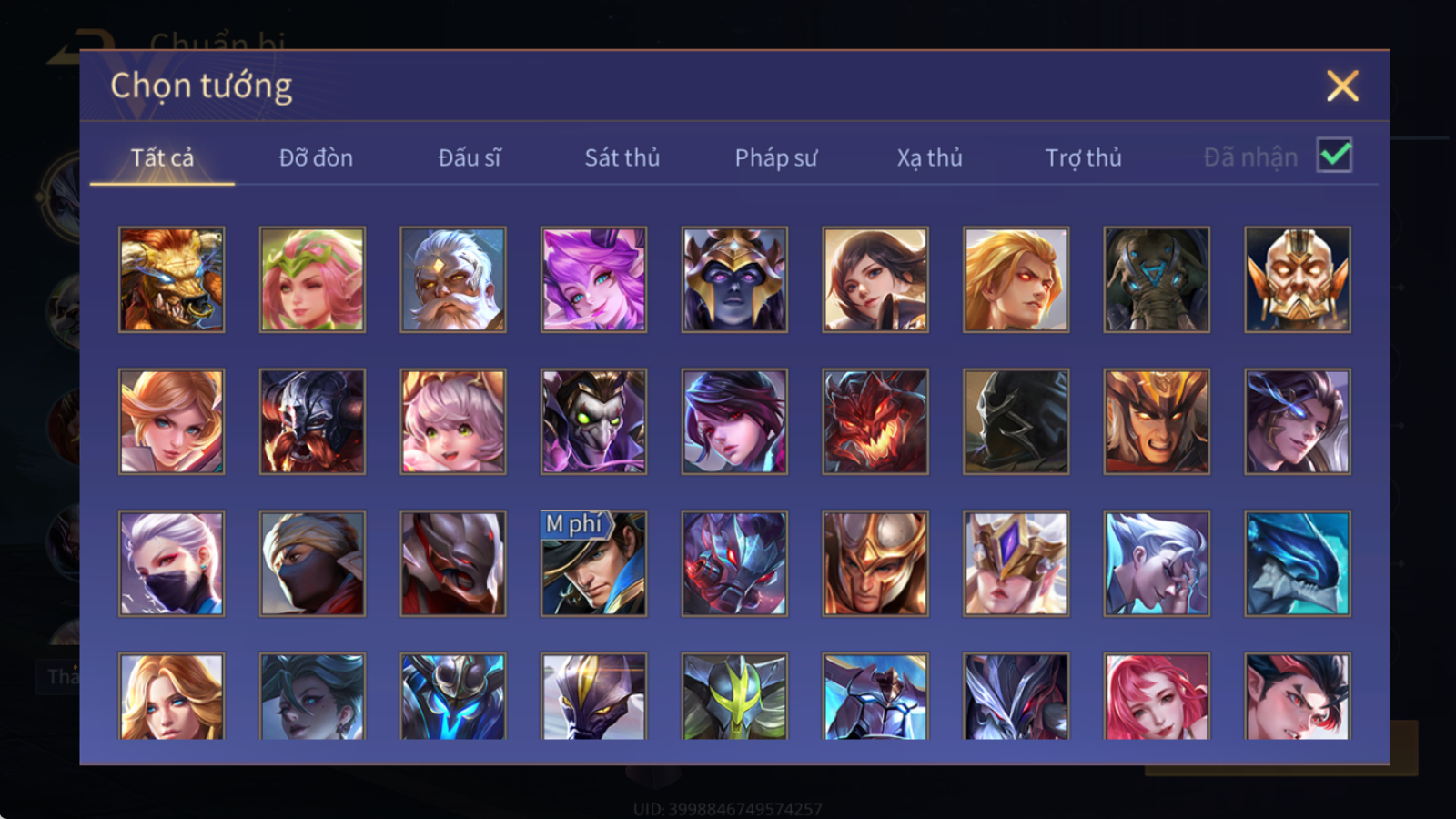Pick the pink-haired girl with green tiara
Screen dimensions: 1456x819
pos(312,279)
